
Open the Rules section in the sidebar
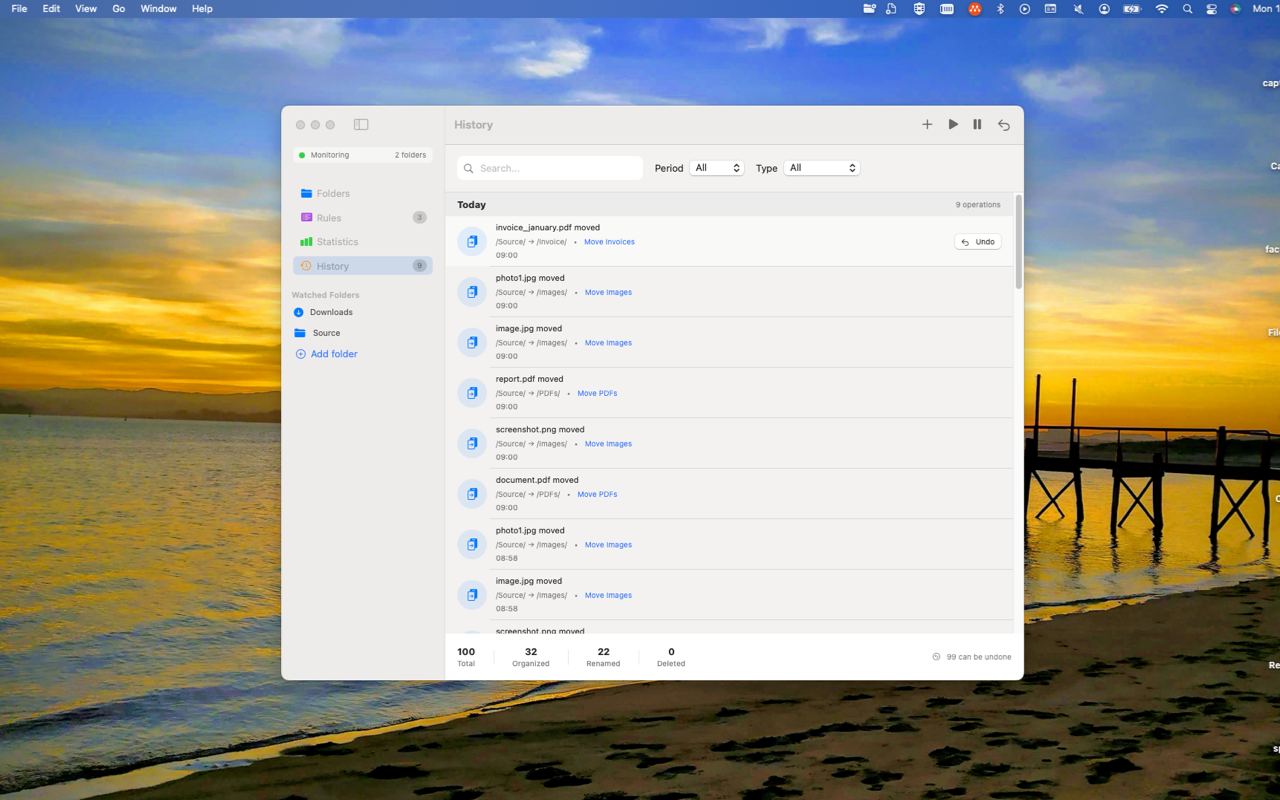point(328,217)
